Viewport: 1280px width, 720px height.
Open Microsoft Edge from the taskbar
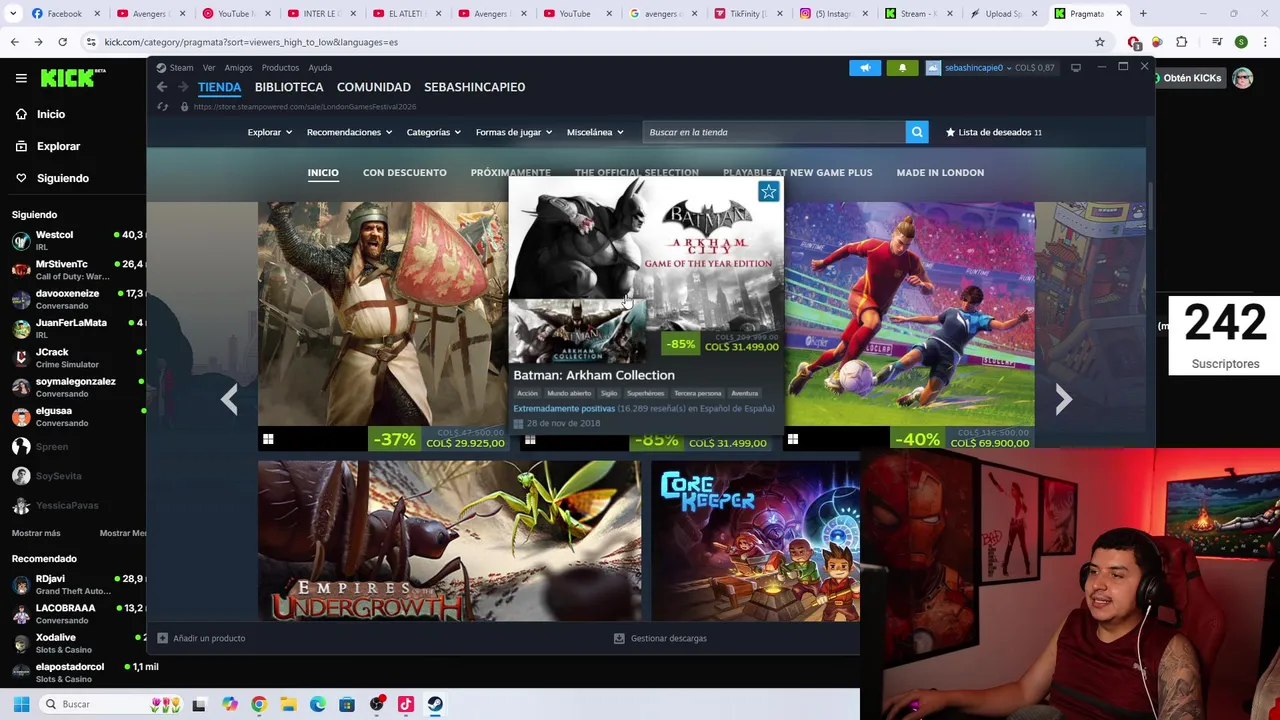pos(318,704)
